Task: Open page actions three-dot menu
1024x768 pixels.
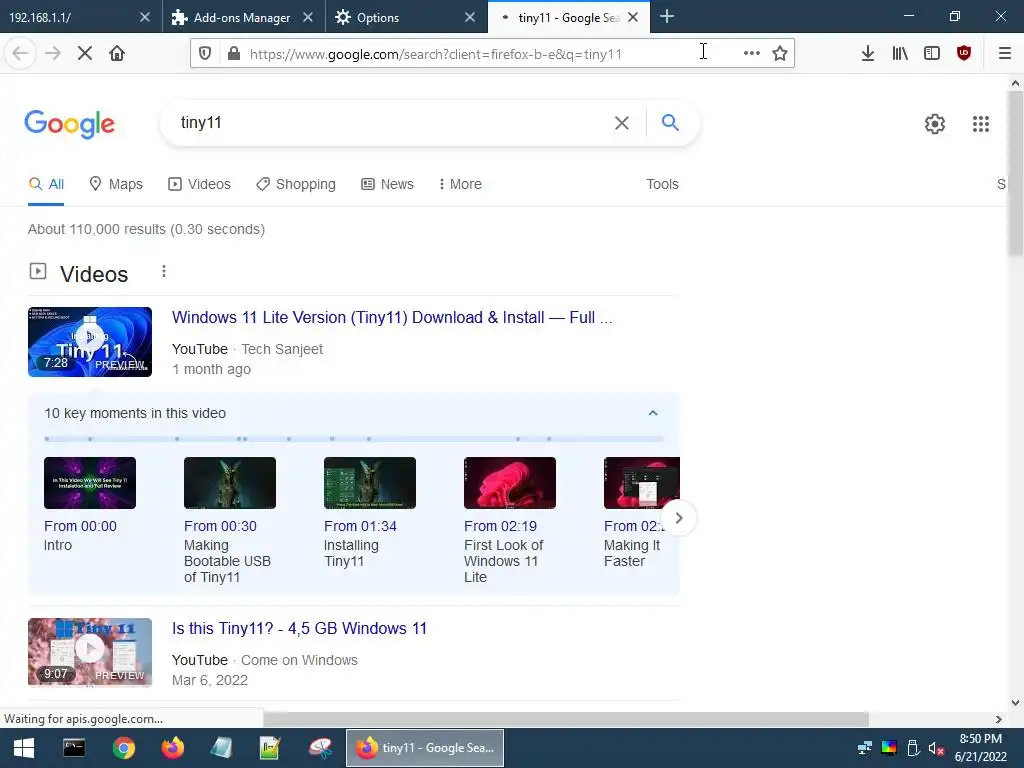Action: tap(752, 54)
